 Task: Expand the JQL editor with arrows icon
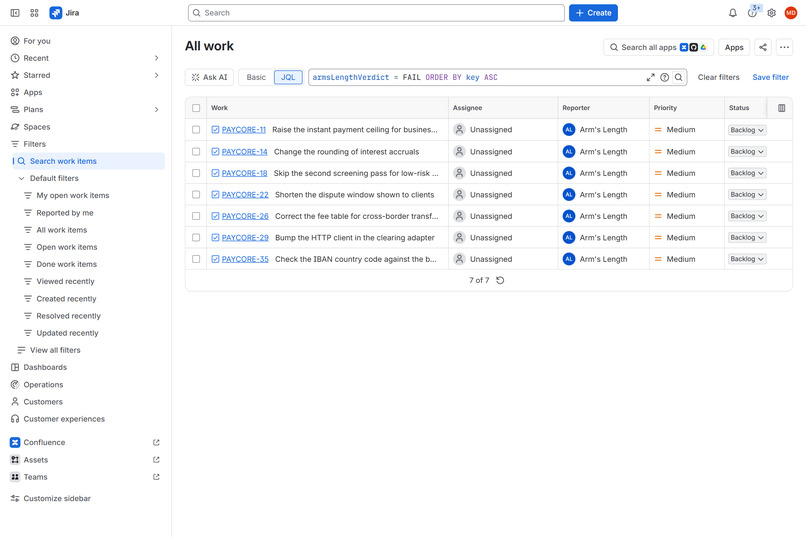(650, 77)
